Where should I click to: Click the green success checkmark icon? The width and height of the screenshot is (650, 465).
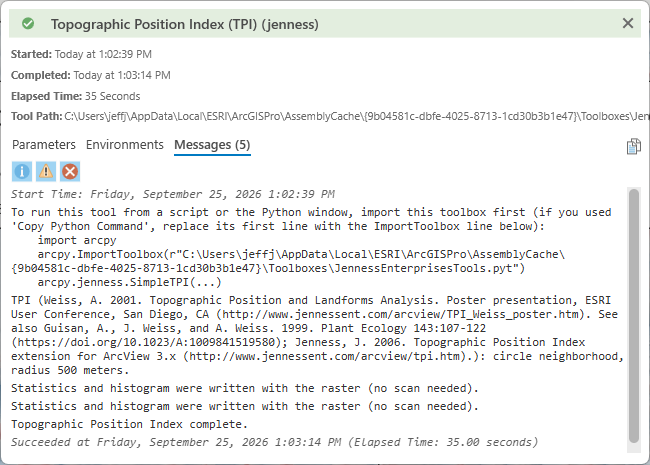28,24
